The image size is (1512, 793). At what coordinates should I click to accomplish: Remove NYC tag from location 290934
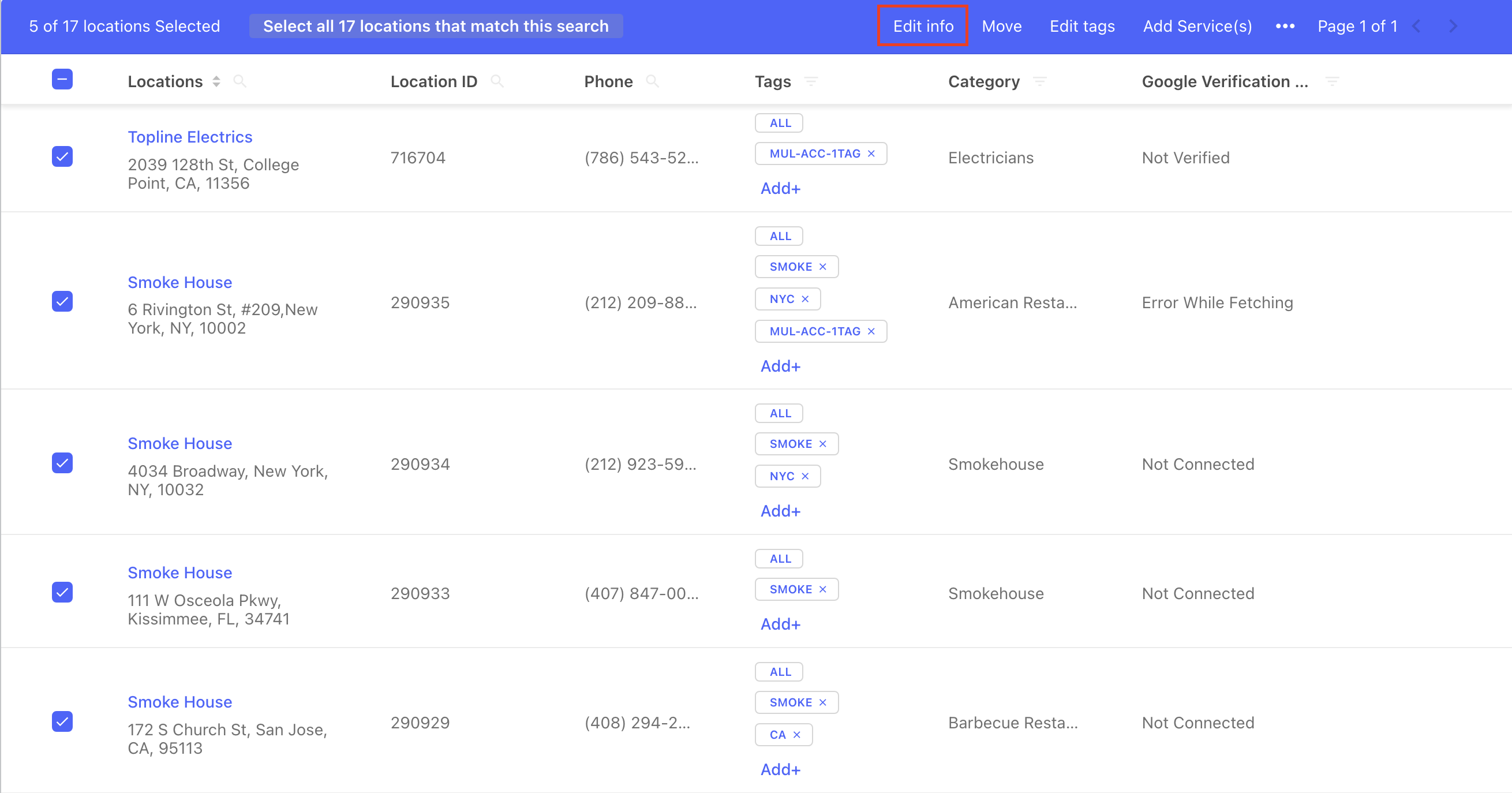(805, 476)
